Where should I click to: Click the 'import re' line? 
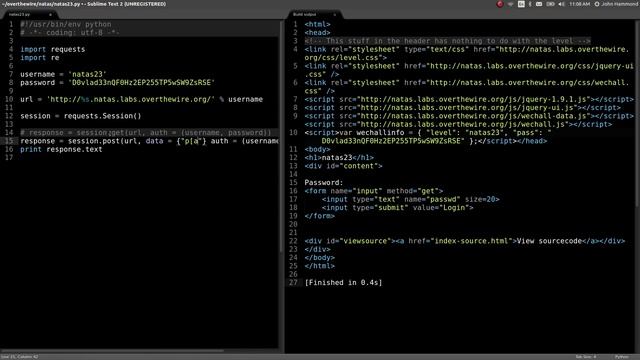40,58
